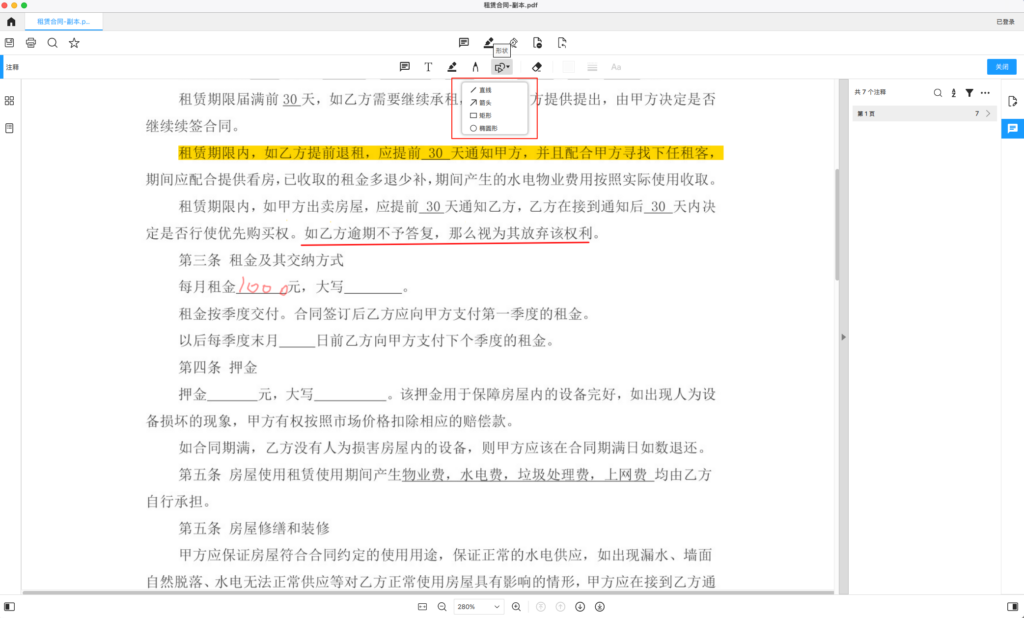Click the zoom in magnifier icon
The height and width of the screenshot is (618, 1024).
pyautogui.click(x=516, y=607)
